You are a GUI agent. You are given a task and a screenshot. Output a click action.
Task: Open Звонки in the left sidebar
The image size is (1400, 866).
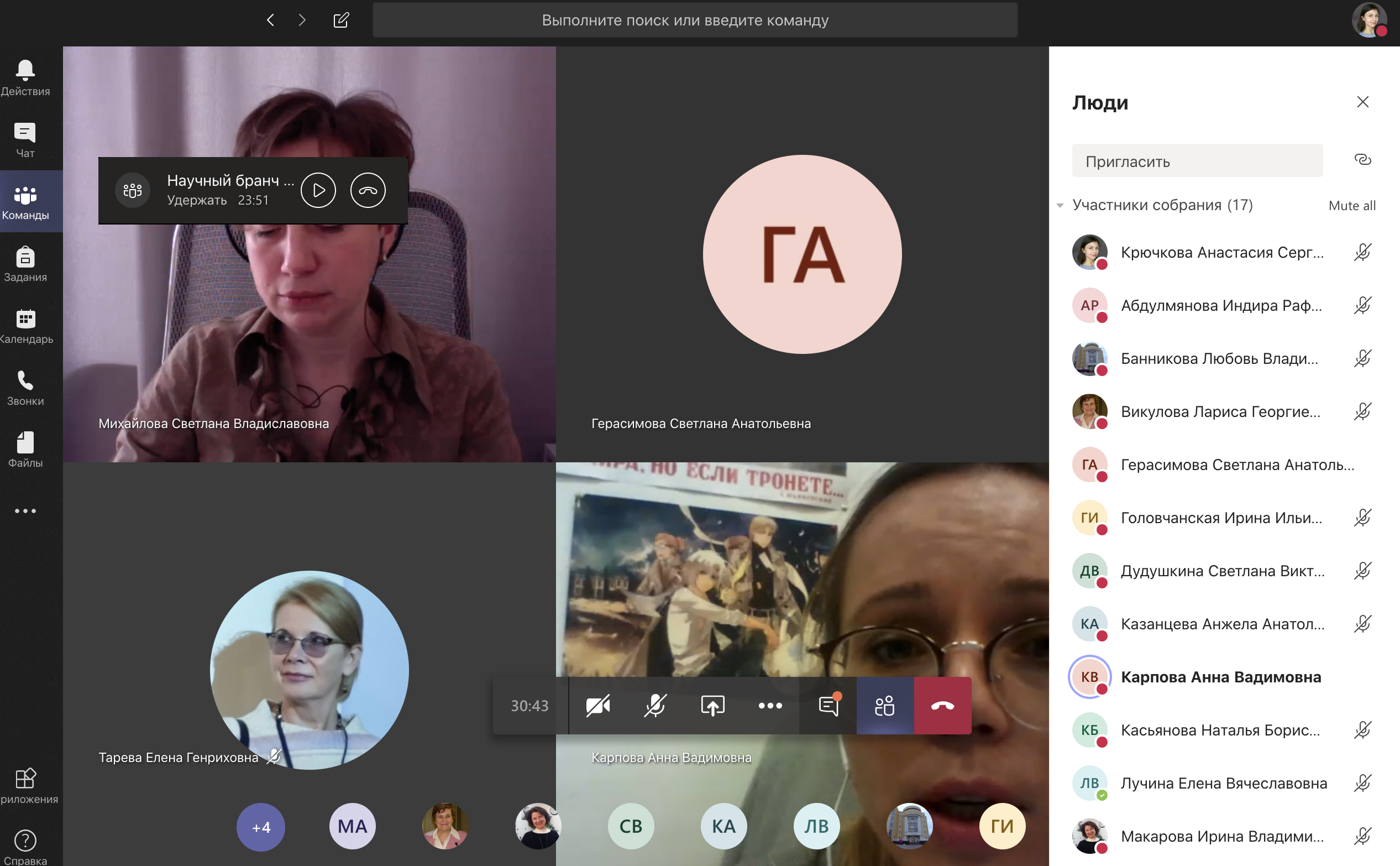(26, 388)
